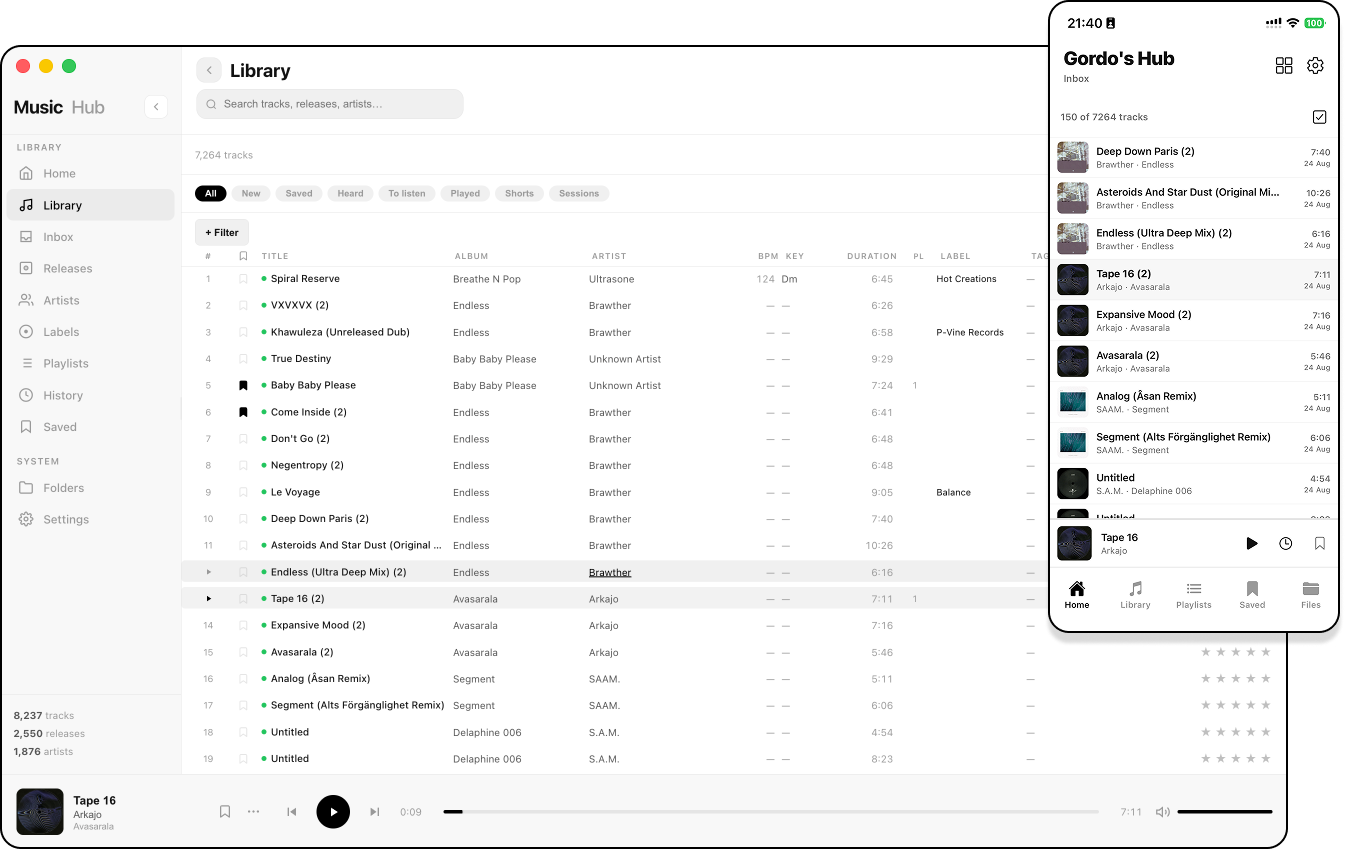
Task: Open Saved in the desktop sidebar
Action: coord(91,427)
